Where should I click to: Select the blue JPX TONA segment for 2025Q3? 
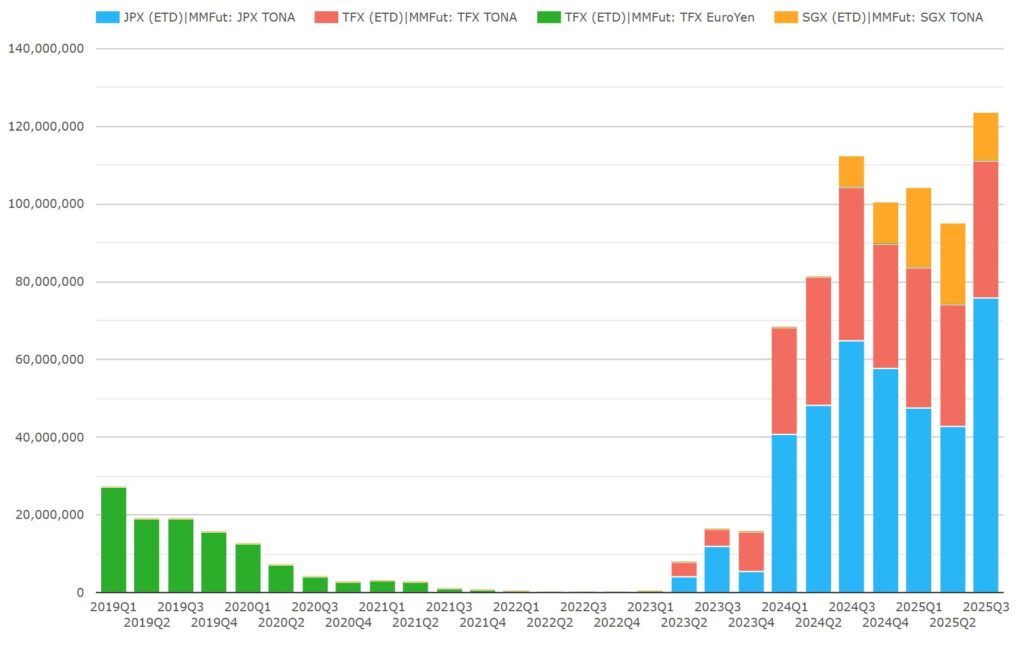click(x=985, y=445)
